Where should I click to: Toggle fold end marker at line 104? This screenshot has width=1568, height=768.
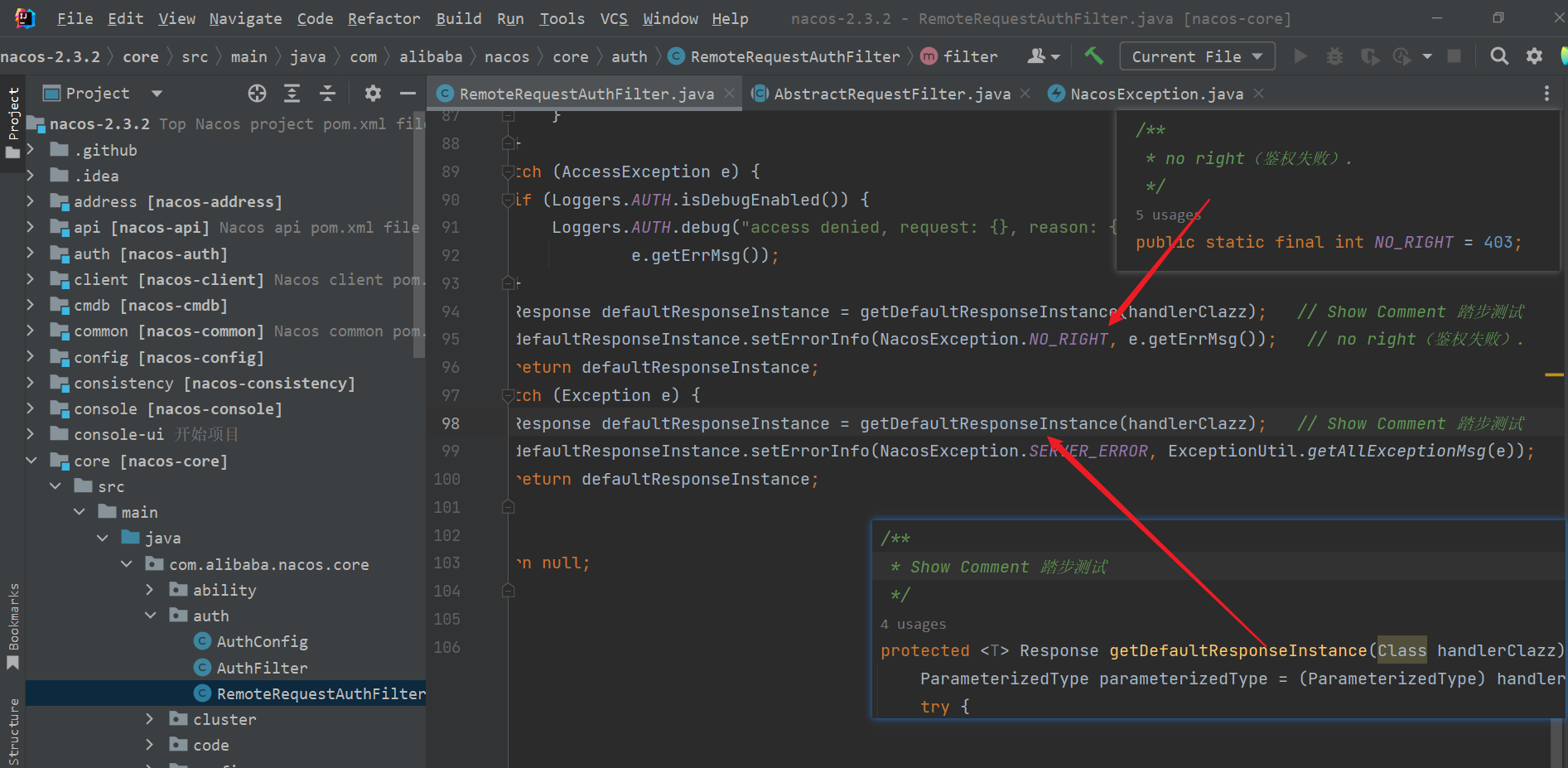[509, 591]
